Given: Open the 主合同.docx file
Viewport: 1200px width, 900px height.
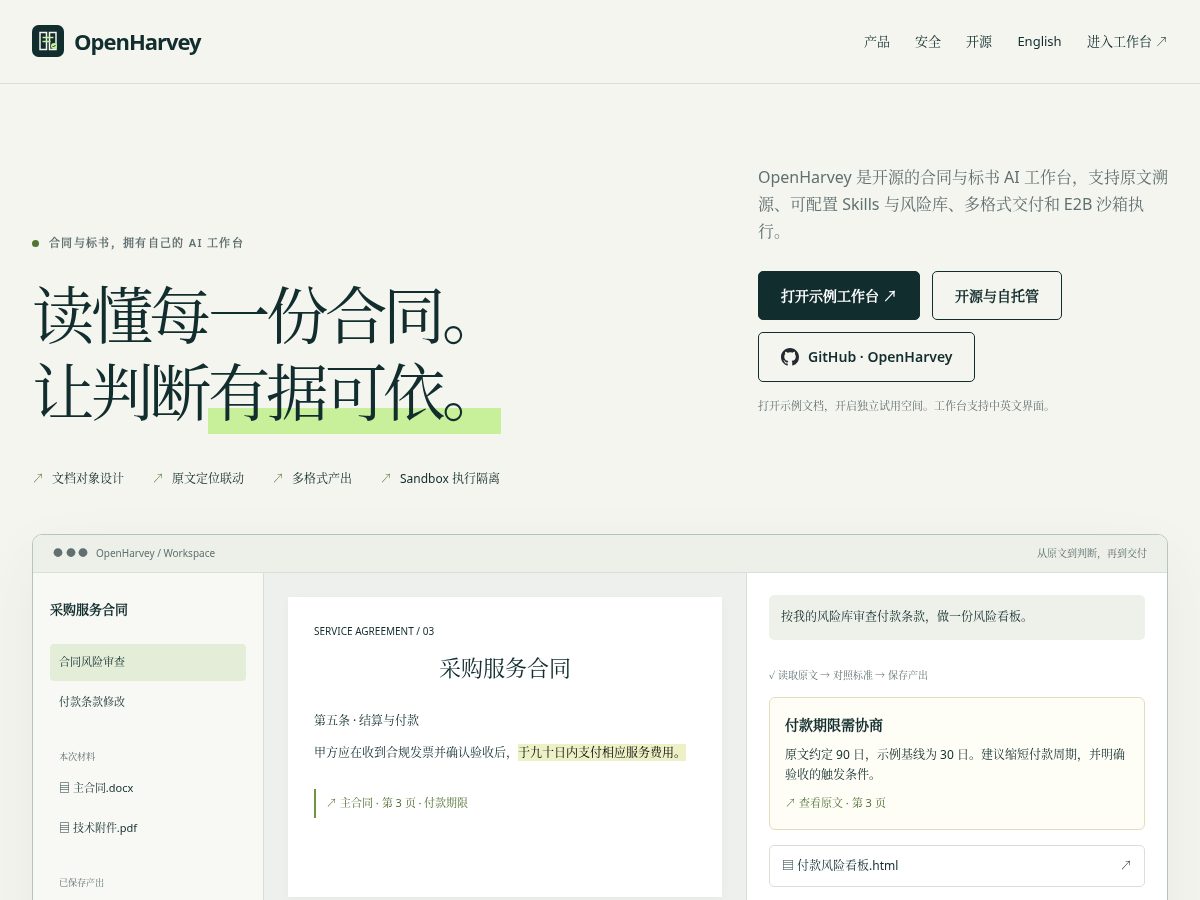Looking at the screenshot, I should tap(148, 788).
